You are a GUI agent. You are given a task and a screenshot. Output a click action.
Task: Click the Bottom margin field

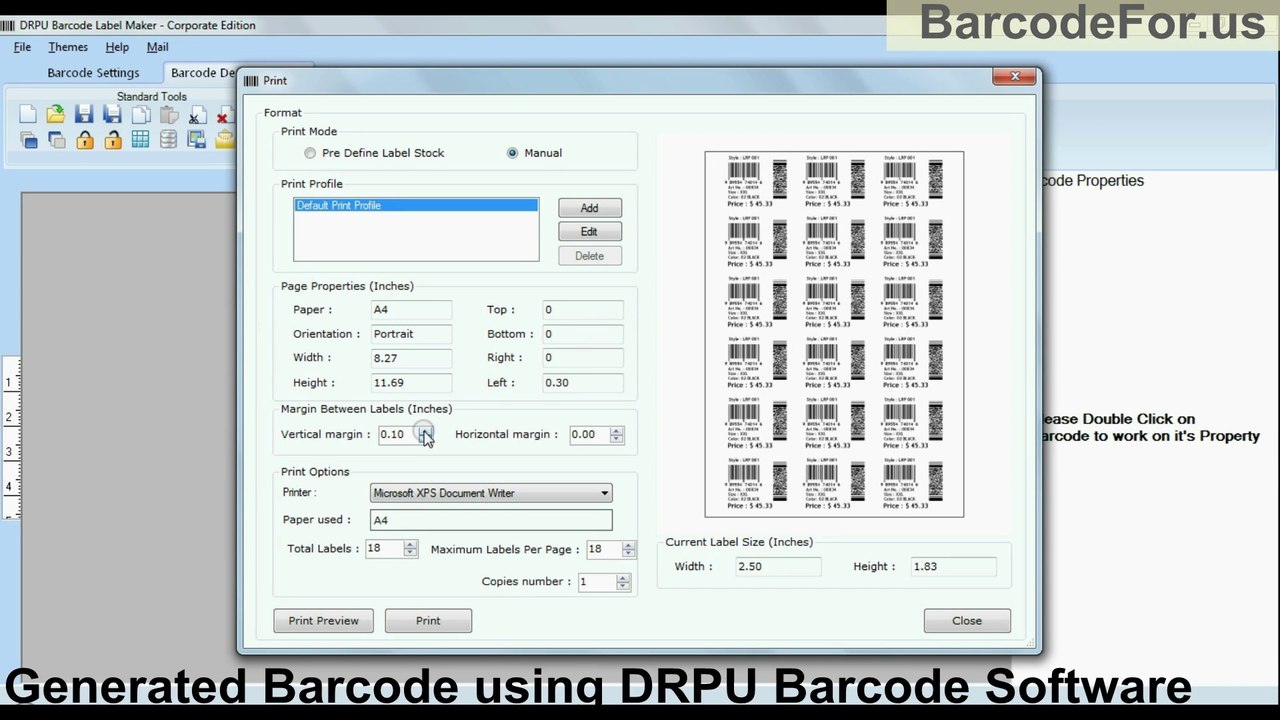coord(583,334)
